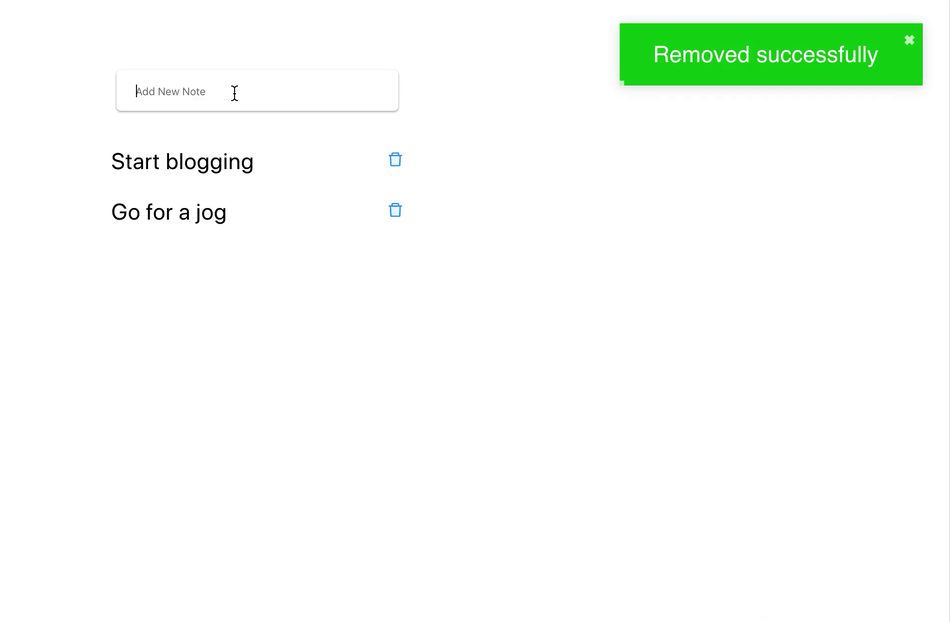Select the Go for a jog note text
Viewport: 950px width, 622px height.
pyautogui.click(x=168, y=212)
